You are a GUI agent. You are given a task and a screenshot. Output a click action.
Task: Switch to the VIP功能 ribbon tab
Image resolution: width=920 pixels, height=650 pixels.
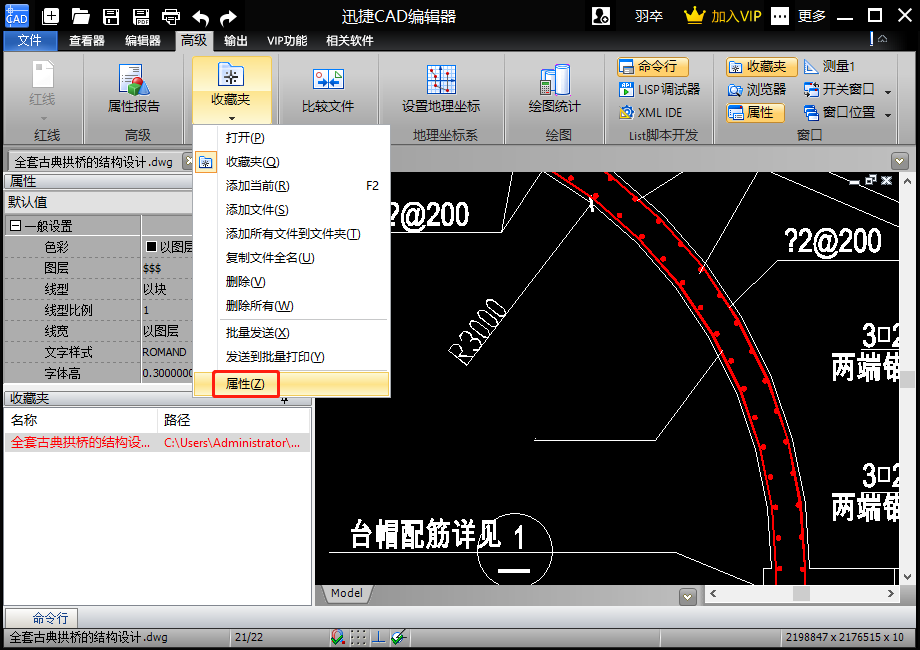[x=287, y=40]
